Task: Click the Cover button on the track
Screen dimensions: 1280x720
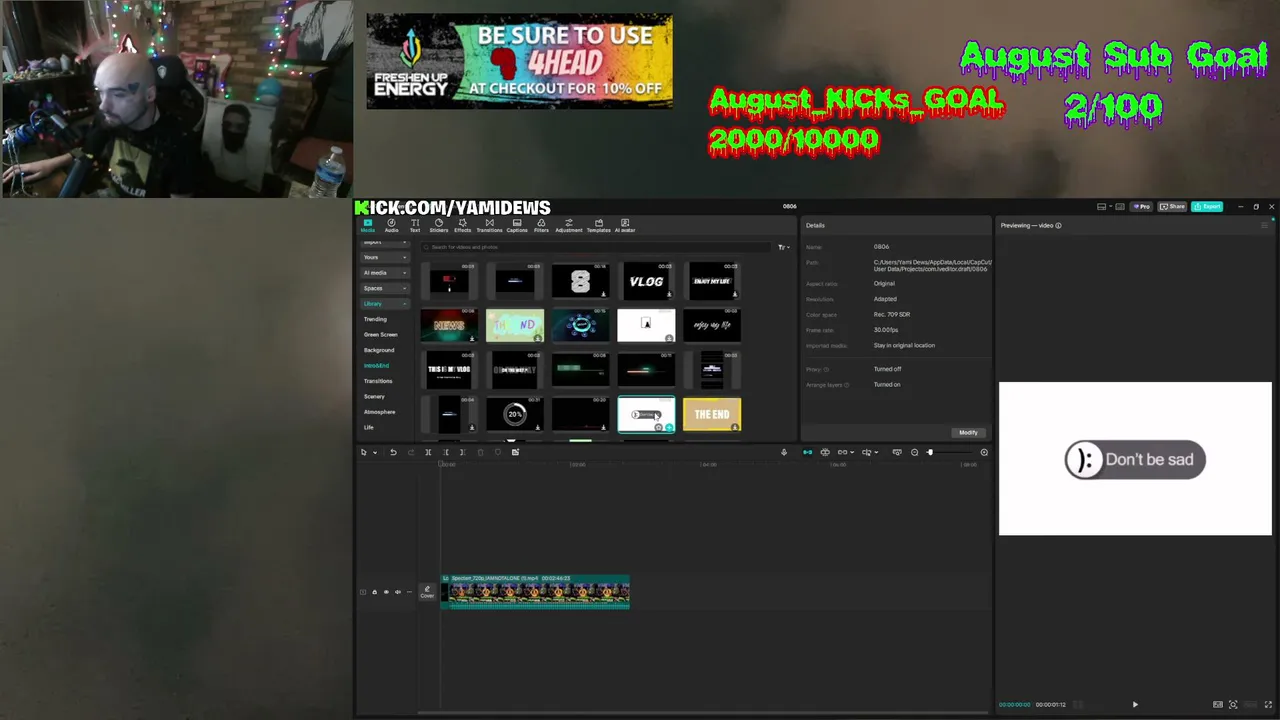Action: click(427, 592)
